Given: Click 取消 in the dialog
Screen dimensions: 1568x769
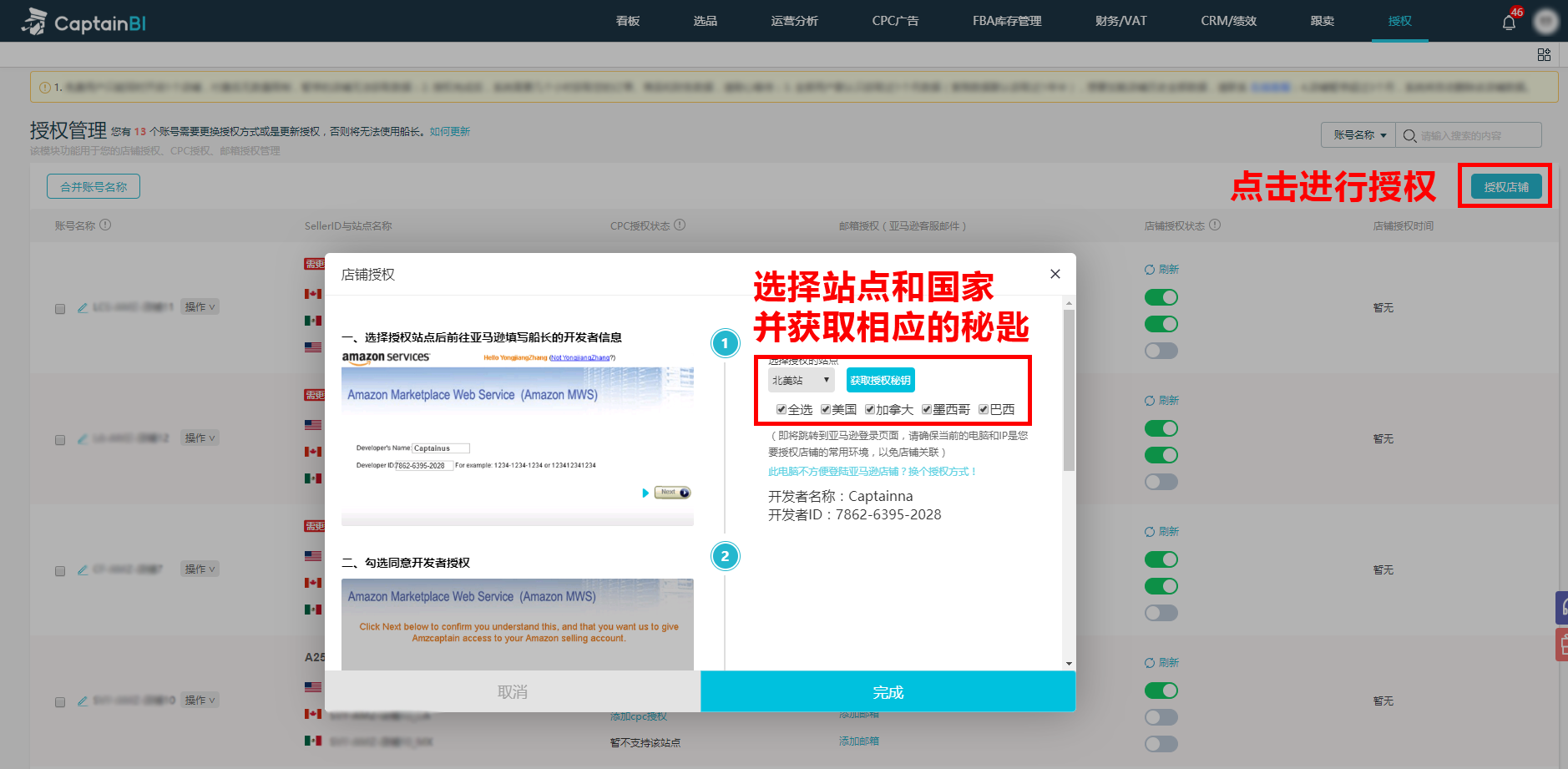Looking at the screenshot, I should (x=513, y=691).
